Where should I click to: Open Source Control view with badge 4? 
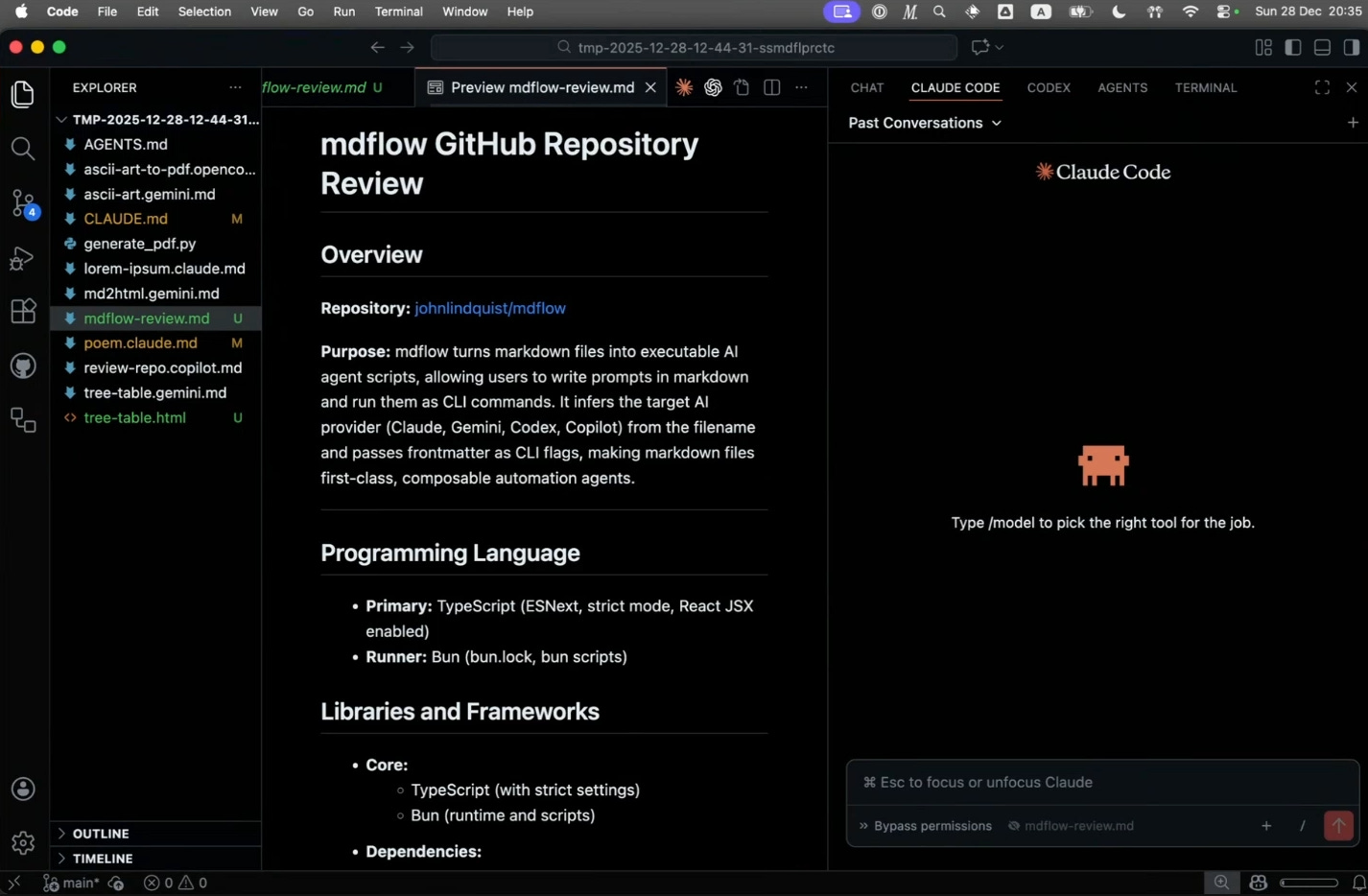[23, 203]
